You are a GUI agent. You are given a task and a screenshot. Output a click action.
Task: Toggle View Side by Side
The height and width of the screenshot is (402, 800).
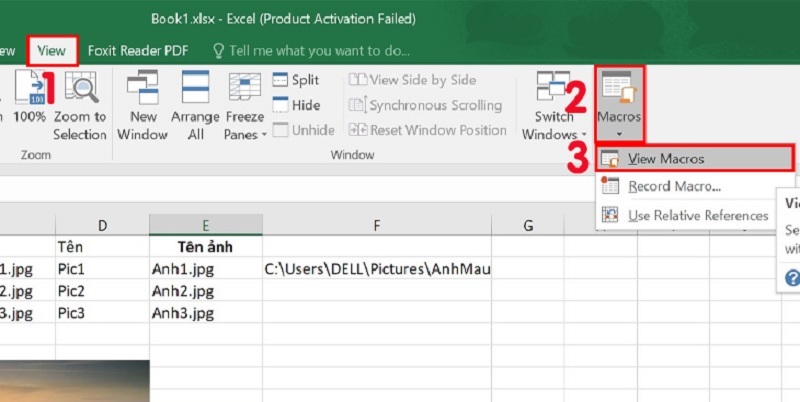coord(418,80)
